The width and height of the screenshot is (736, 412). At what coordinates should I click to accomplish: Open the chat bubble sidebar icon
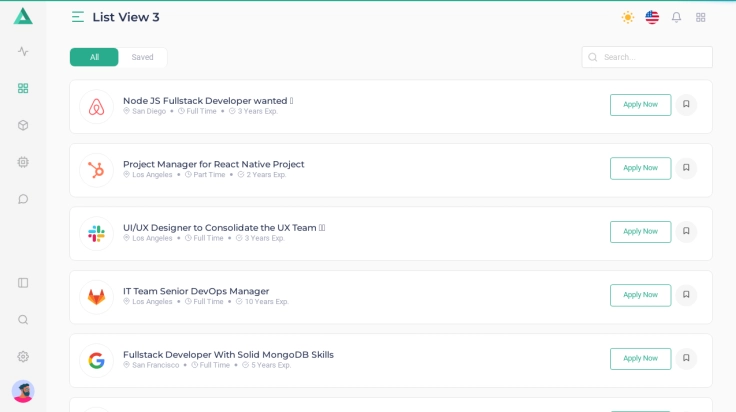(x=23, y=199)
